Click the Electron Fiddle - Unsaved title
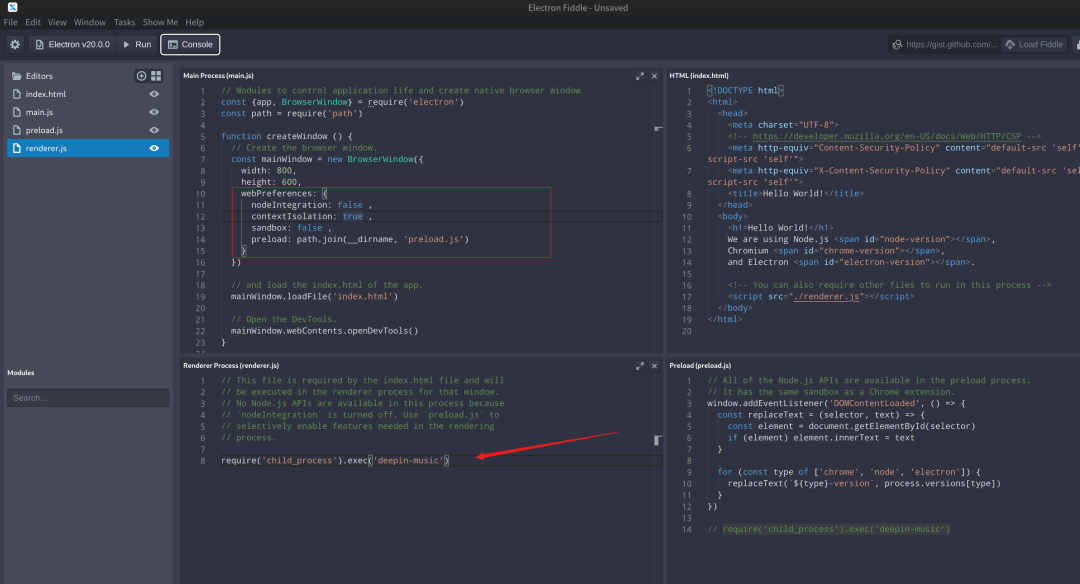The height and width of the screenshot is (584, 1080). [x=578, y=8]
